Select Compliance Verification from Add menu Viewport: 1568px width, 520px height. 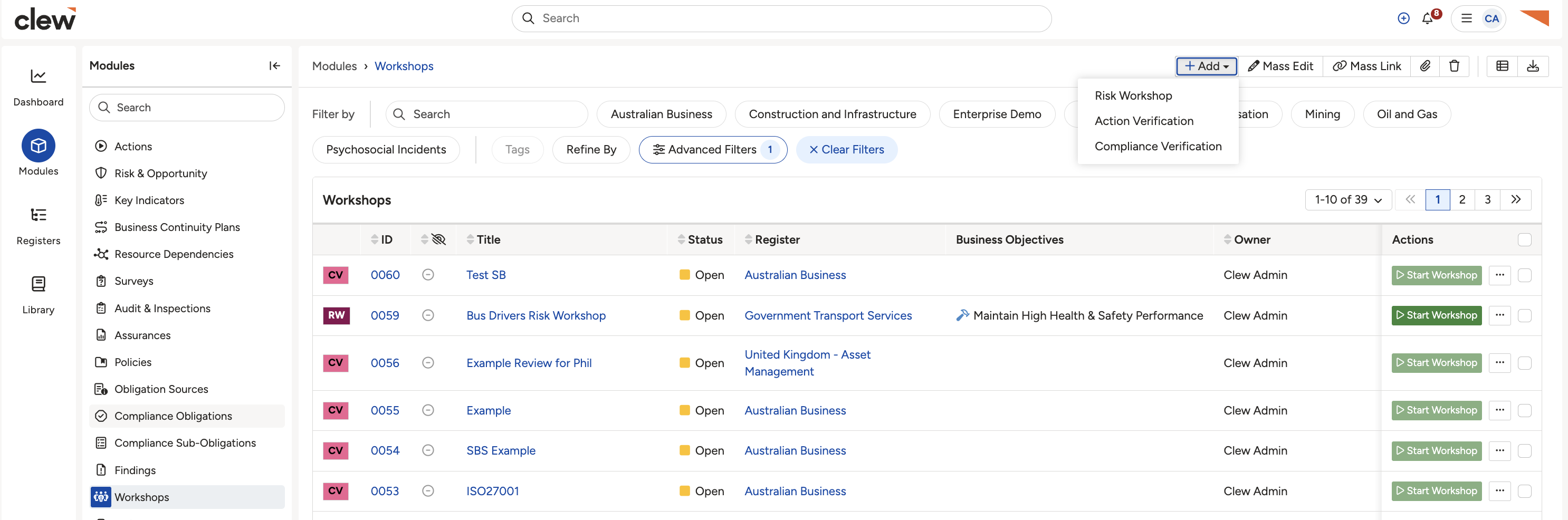(x=1158, y=146)
